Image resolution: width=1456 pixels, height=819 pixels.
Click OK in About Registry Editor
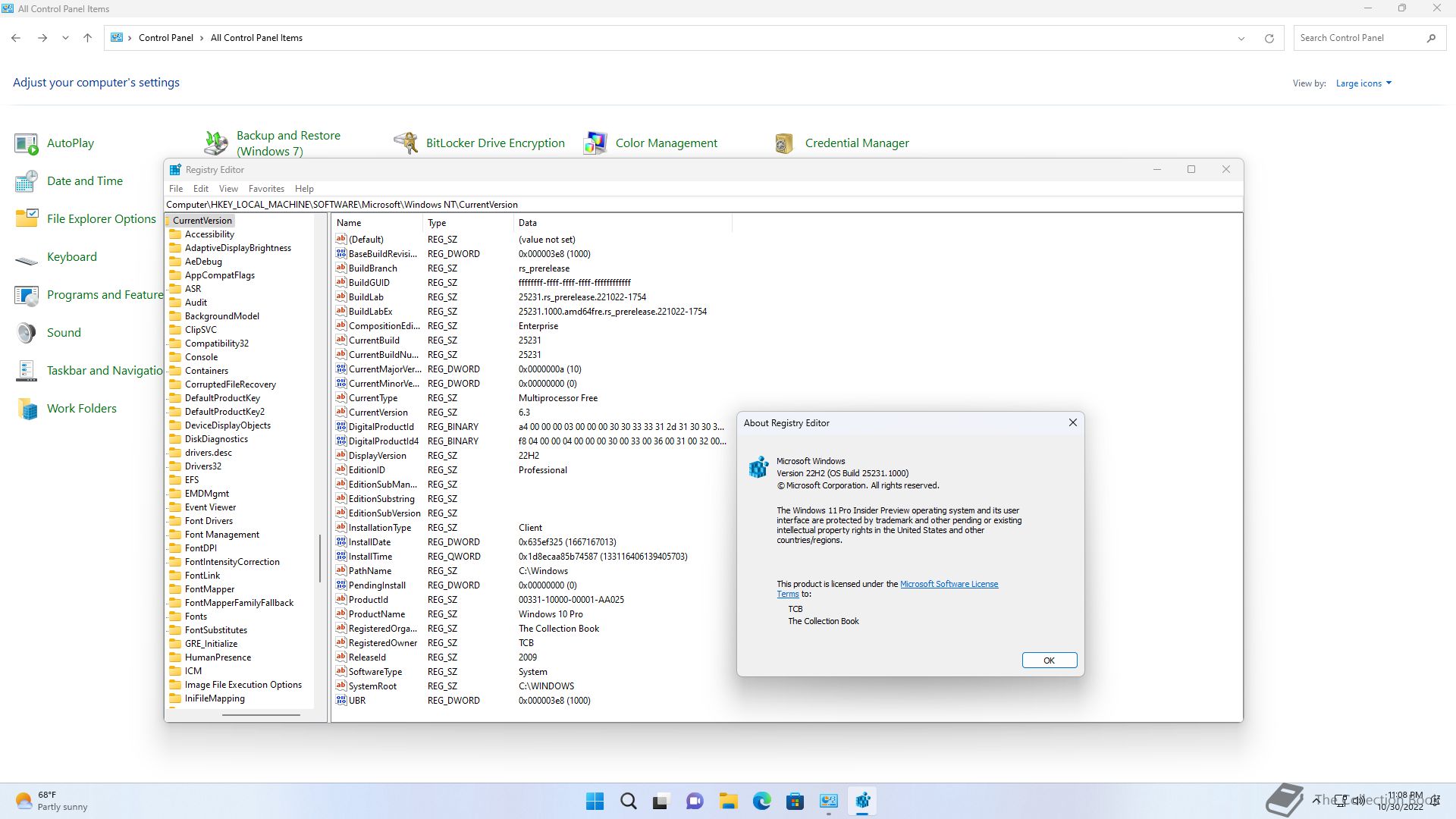[x=1050, y=661]
